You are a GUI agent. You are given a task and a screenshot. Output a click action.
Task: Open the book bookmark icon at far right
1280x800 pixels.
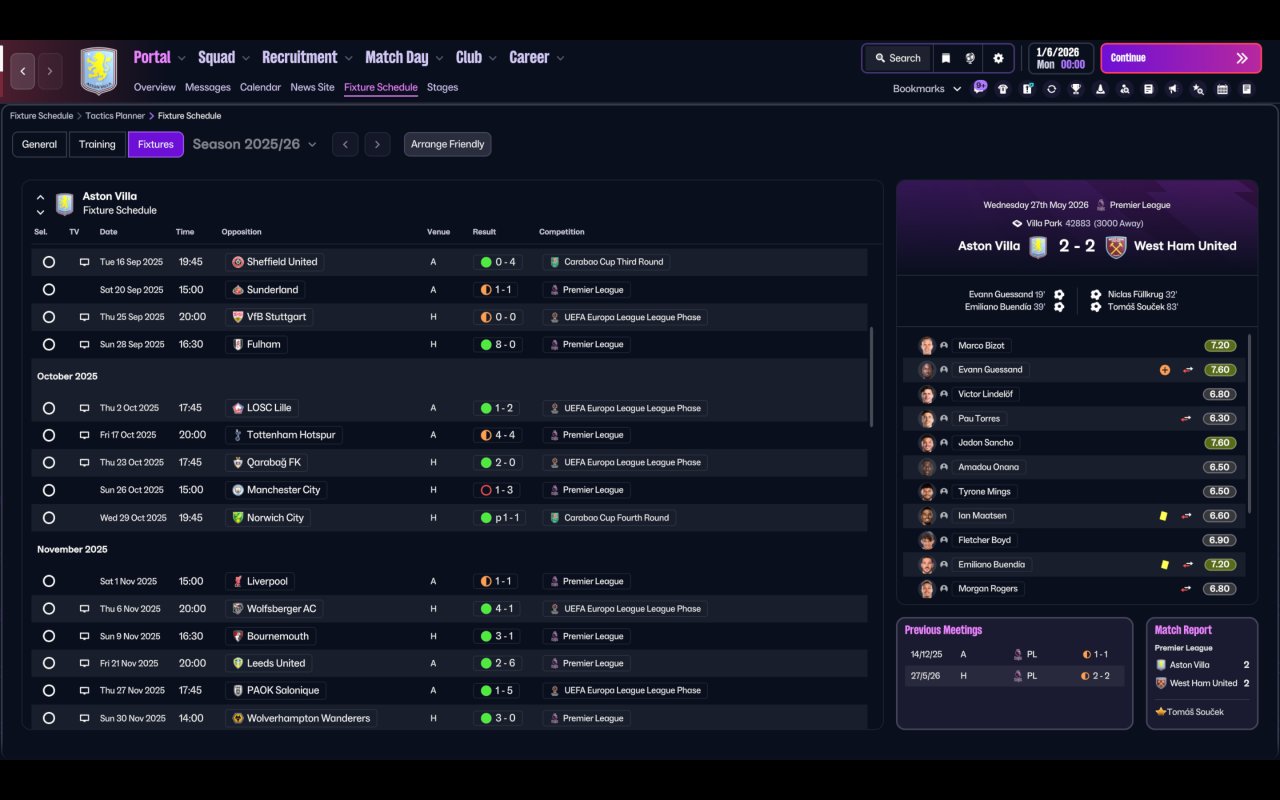coord(1246,89)
